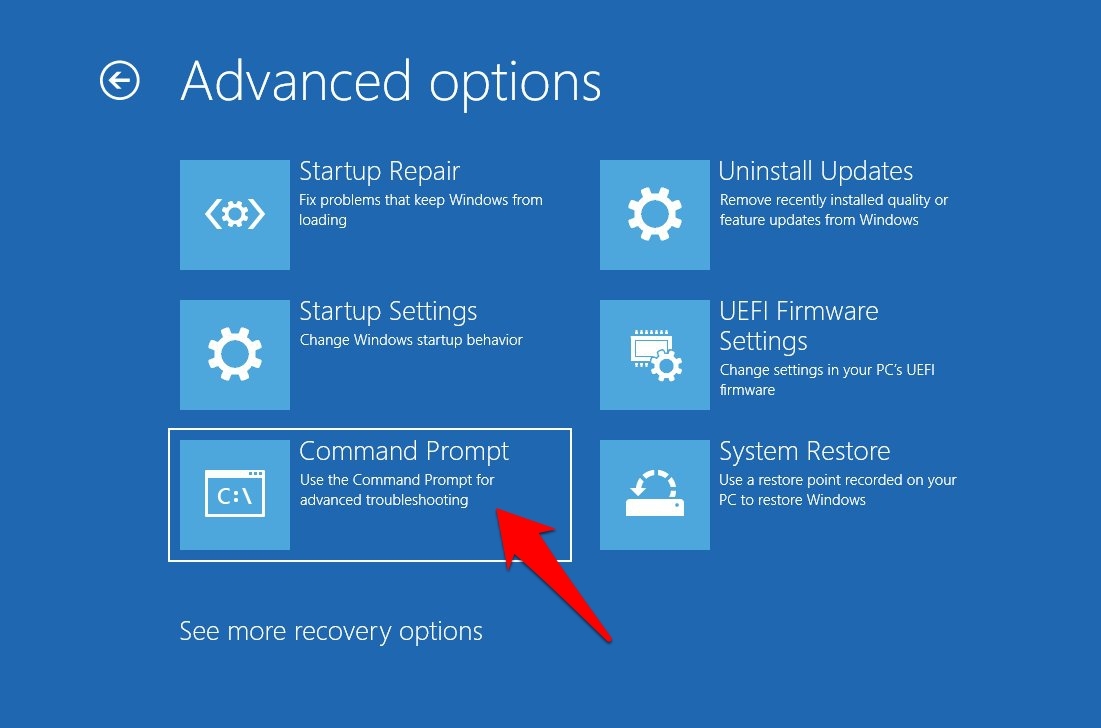Select the Uninstall Updates gear icon
This screenshot has height=728, width=1101.
654,215
